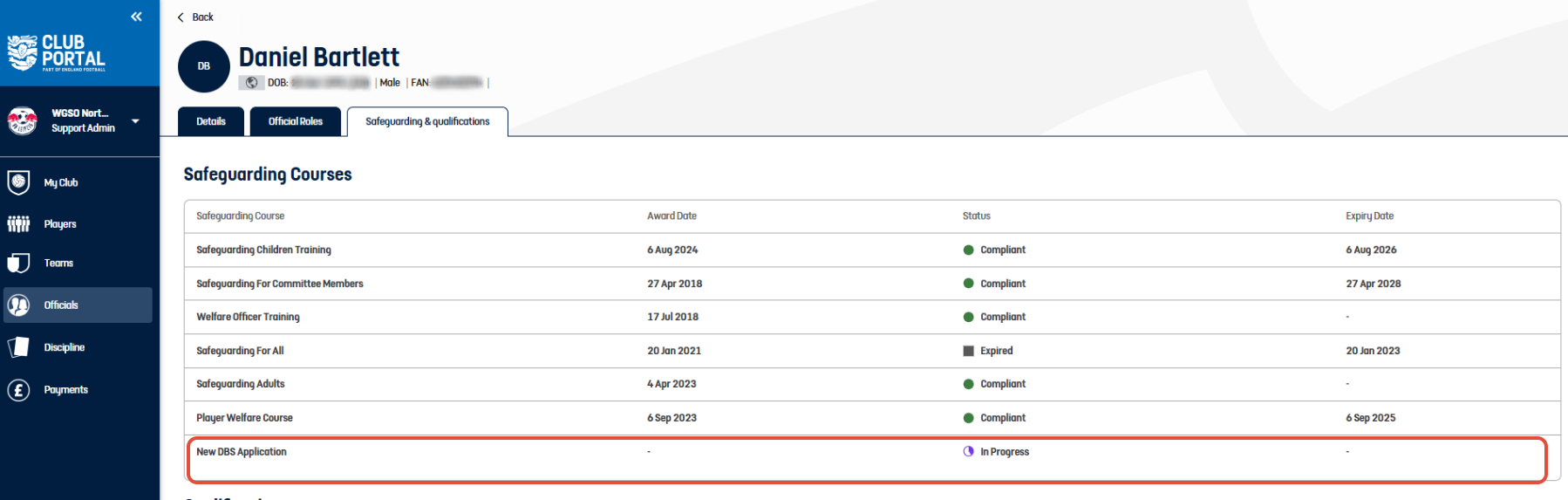1568x500 pixels.
Task: Click green Compliant icon for Player Welfare Course
Action: 968,418
